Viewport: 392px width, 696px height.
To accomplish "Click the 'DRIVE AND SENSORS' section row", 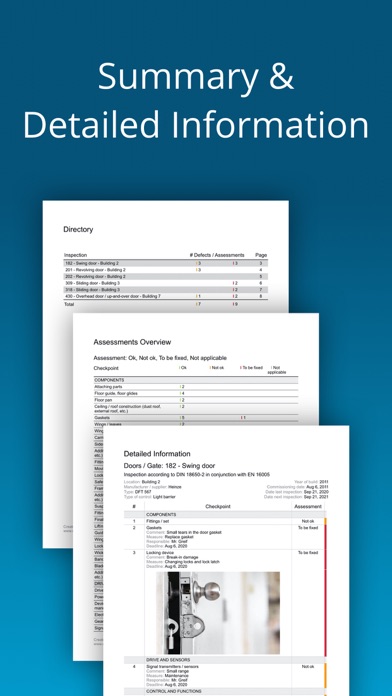I will [x=224, y=660].
